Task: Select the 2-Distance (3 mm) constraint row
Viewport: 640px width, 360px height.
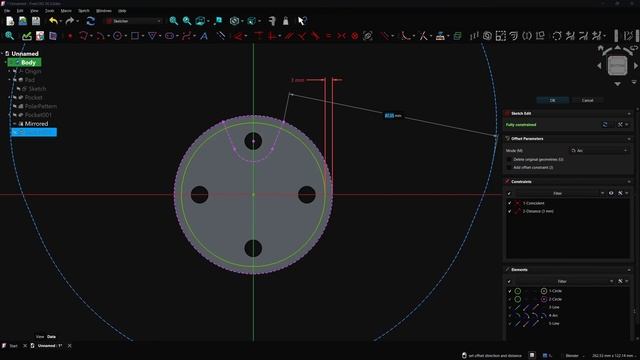Action: [567, 211]
